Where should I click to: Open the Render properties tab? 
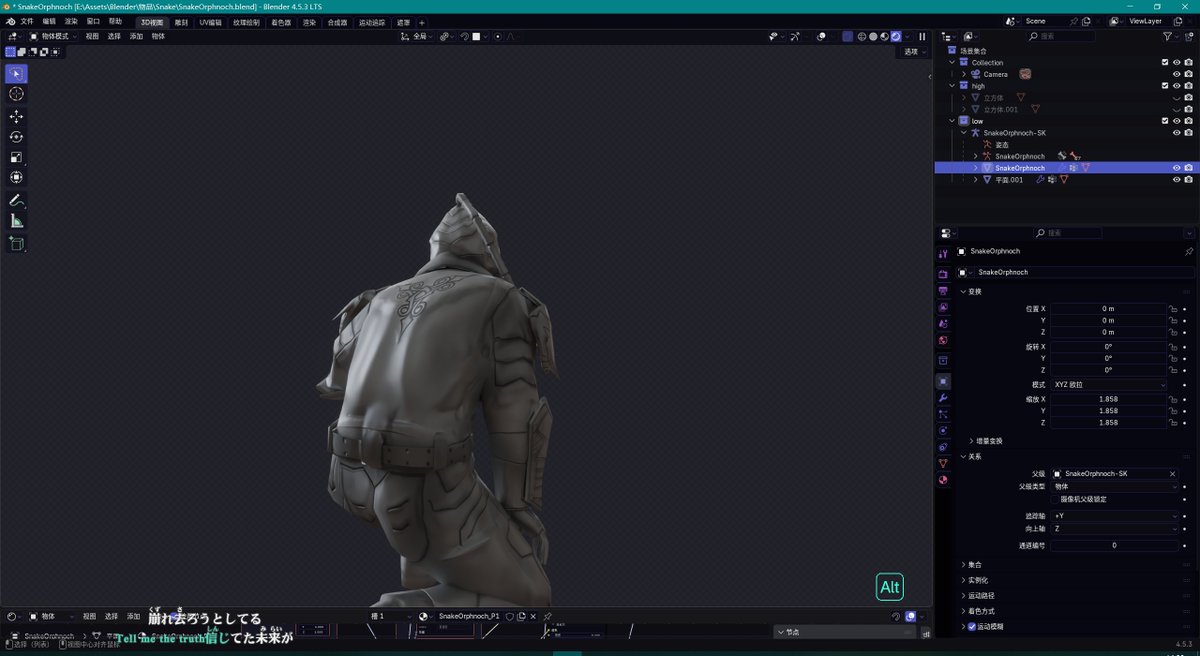943,274
